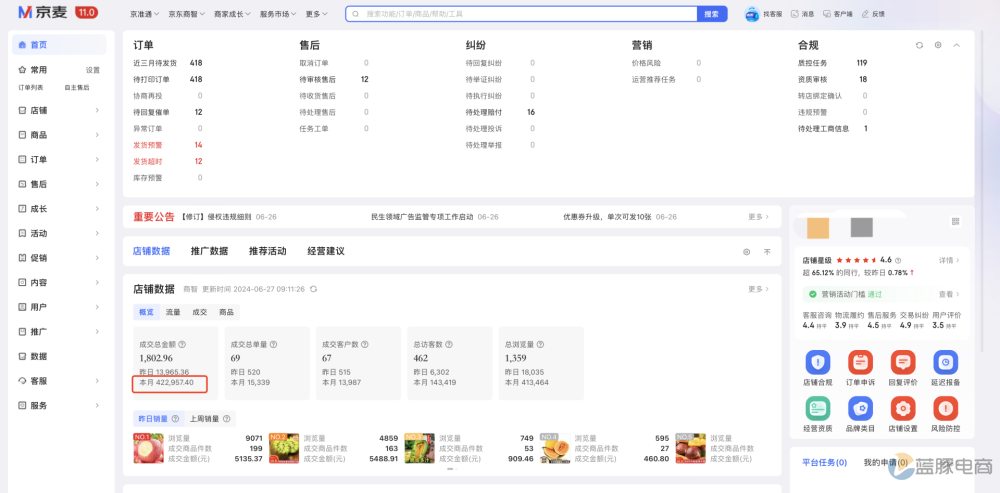Click the blue 搜索 button
Viewport: 1000px width, 493px height.
tap(712, 14)
